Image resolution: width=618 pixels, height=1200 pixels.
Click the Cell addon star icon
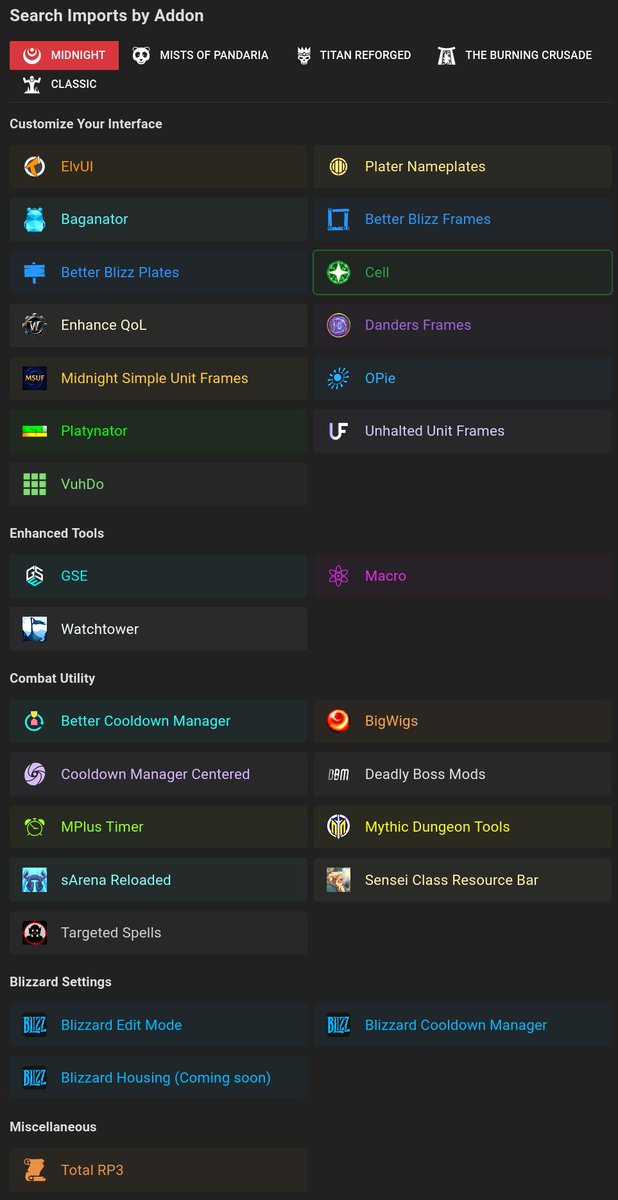tap(339, 273)
